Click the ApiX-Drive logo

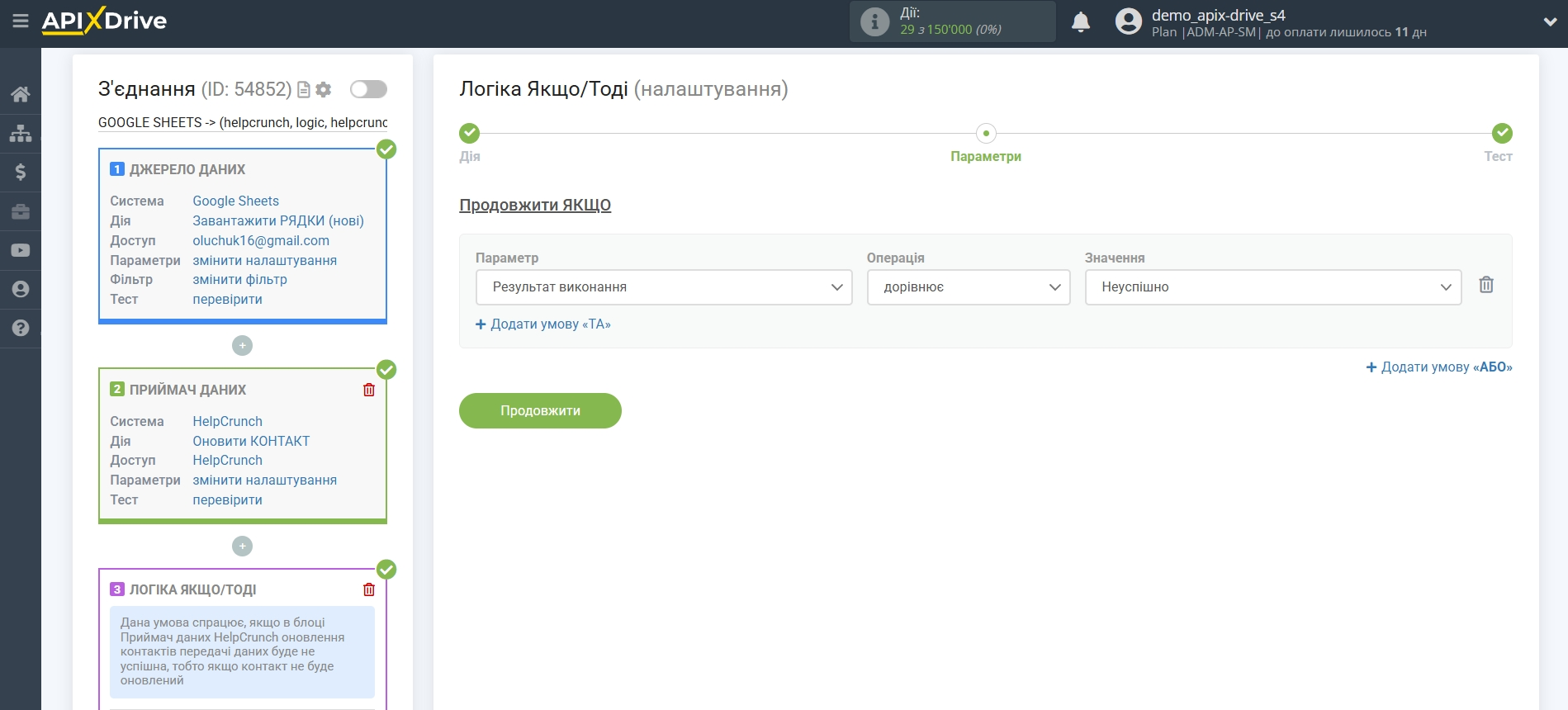104,21
